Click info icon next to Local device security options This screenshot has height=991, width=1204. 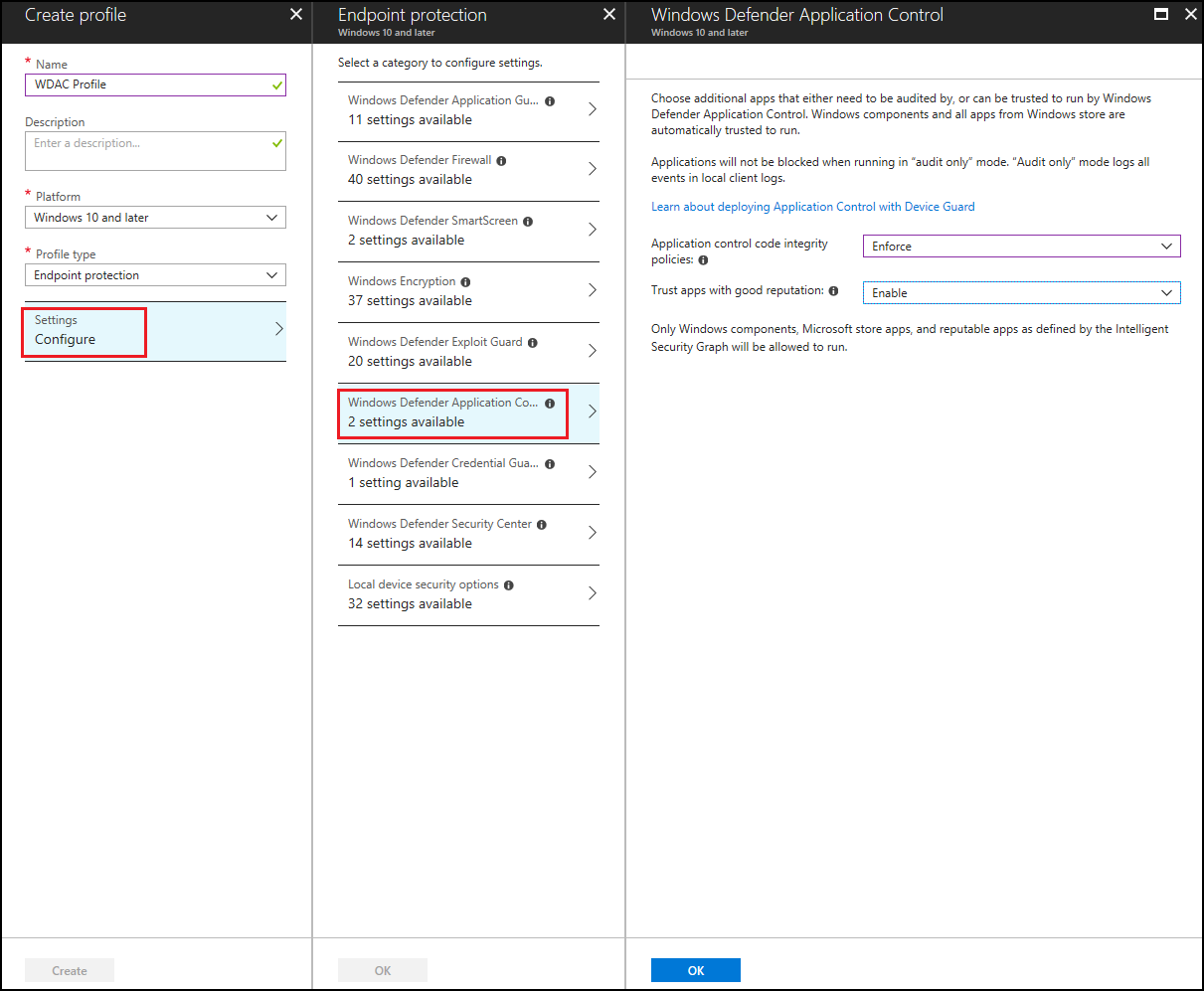click(508, 585)
